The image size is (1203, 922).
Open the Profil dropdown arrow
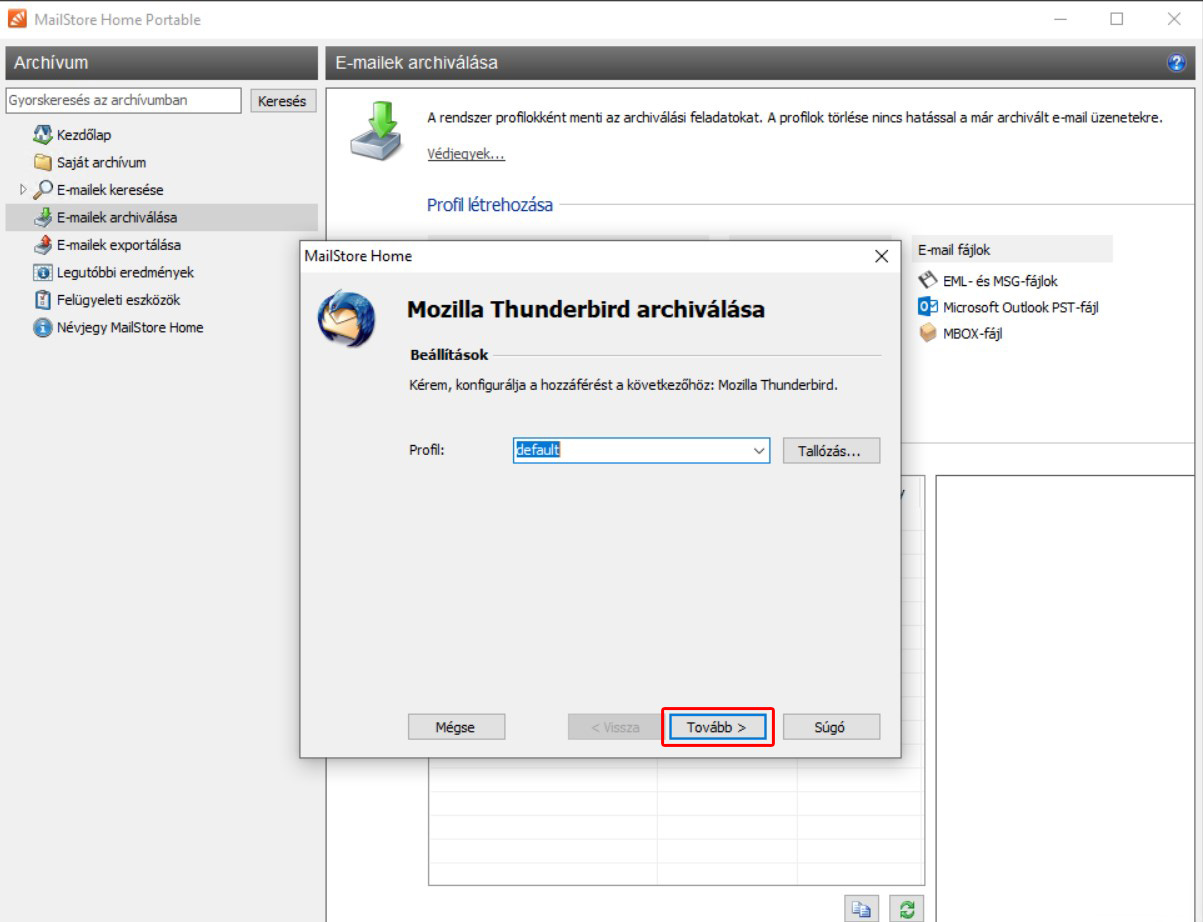(760, 451)
